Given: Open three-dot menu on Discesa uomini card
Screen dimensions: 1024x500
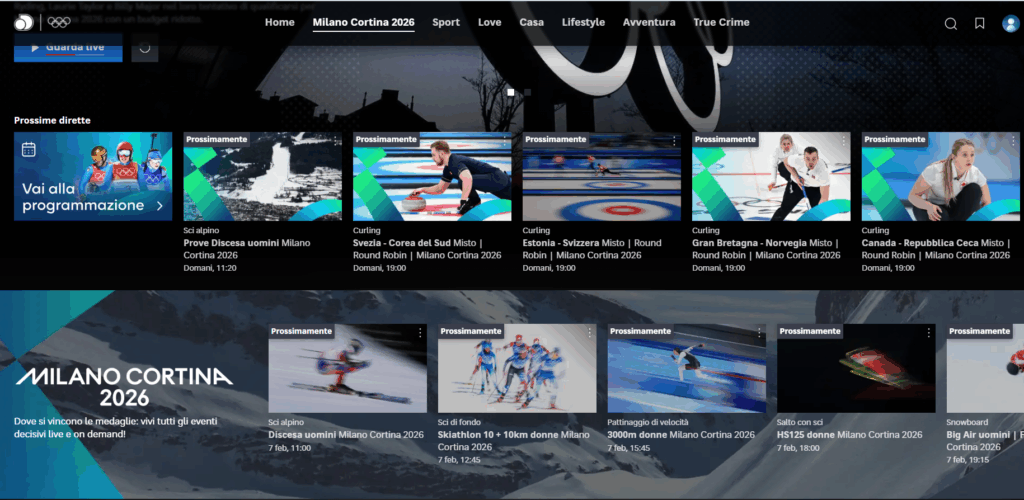Looking at the screenshot, I should [x=420, y=332].
